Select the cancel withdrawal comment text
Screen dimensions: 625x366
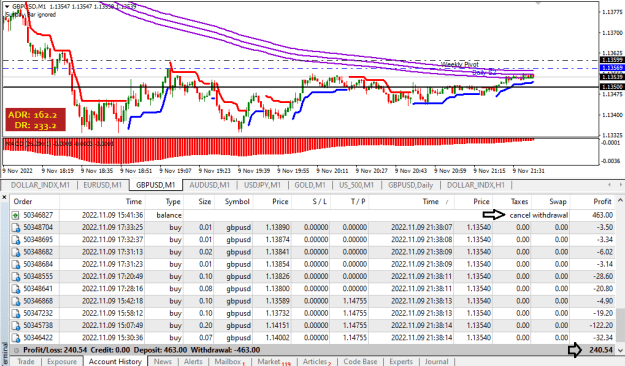(x=539, y=215)
